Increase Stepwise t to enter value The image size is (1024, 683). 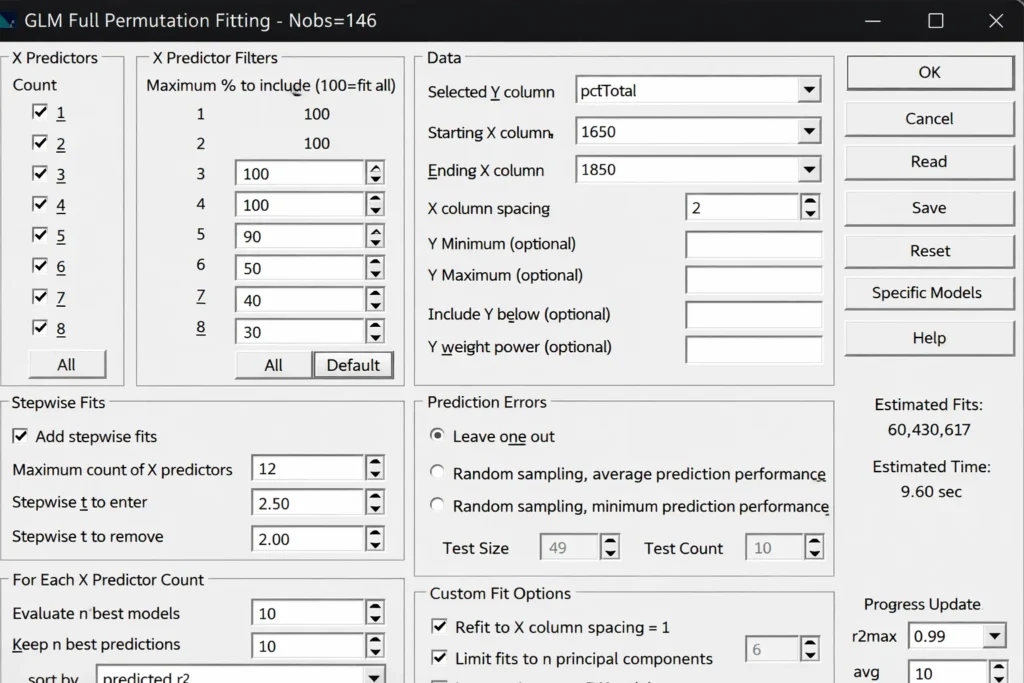[x=375, y=497]
